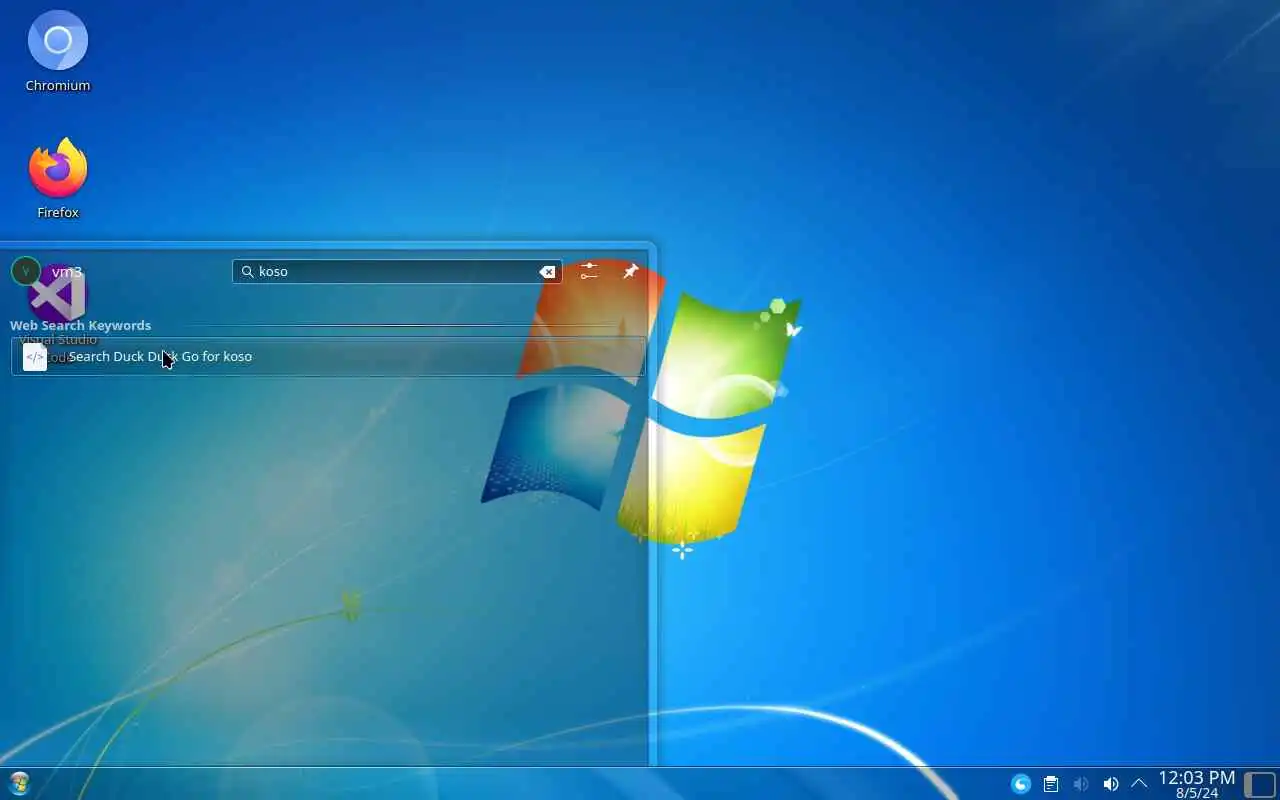Viewport: 1280px width, 800px height.
Task: Expand hidden system tray icons arrow
Action: (1139, 784)
